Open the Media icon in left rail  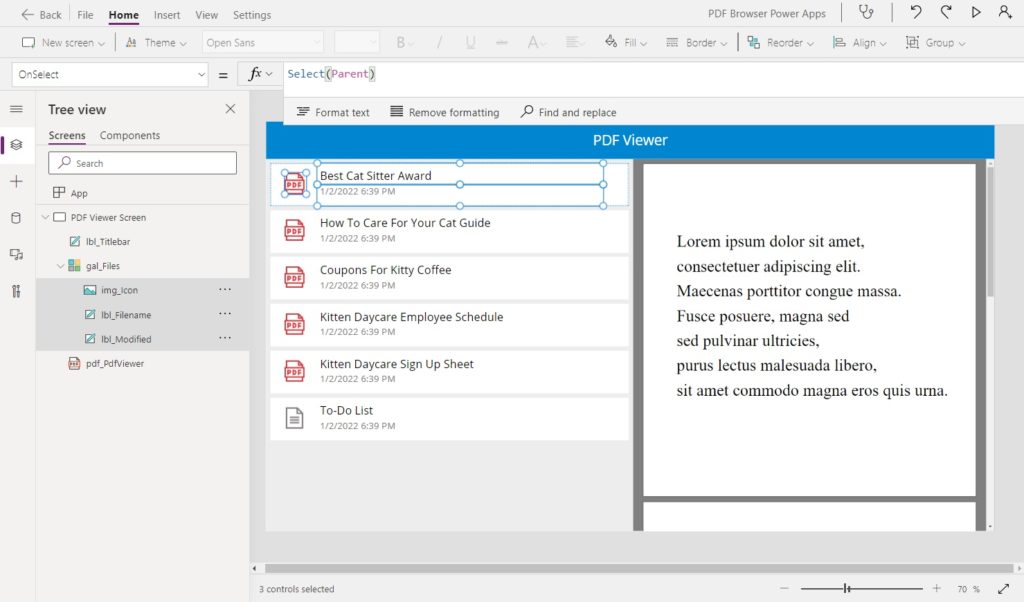click(x=16, y=255)
